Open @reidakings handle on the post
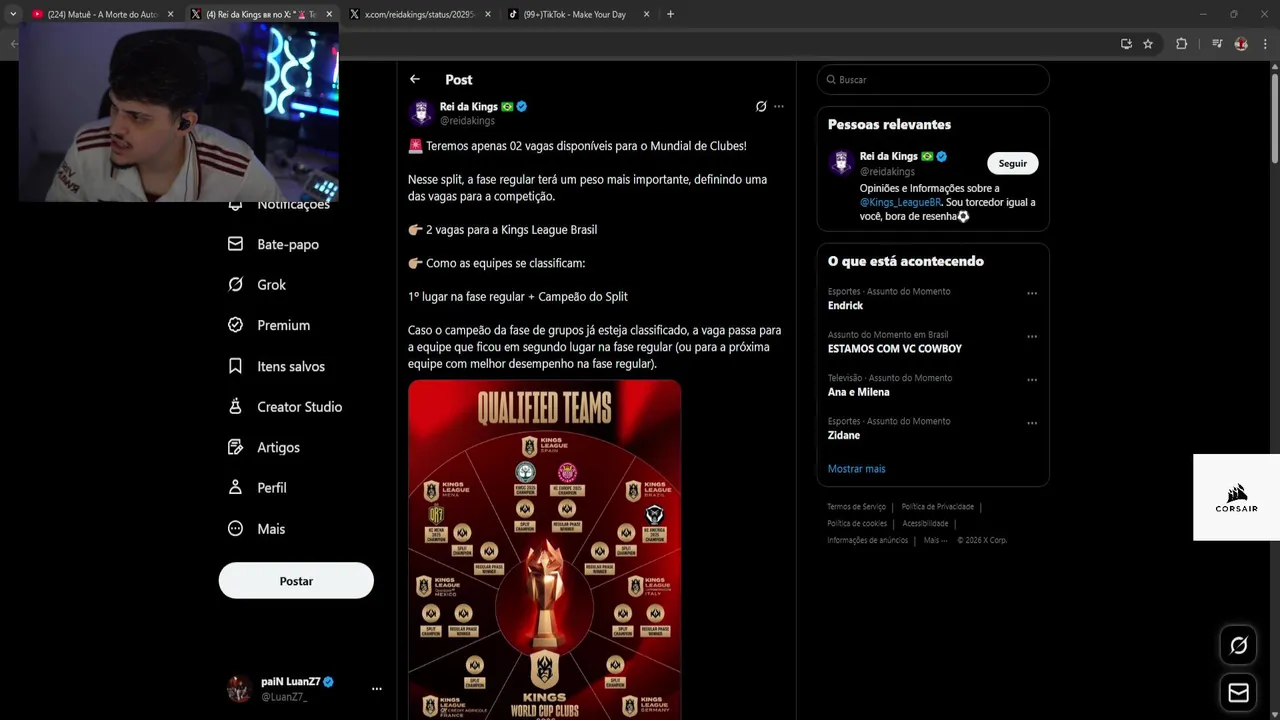This screenshot has width=1280, height=720. [467, 121]
